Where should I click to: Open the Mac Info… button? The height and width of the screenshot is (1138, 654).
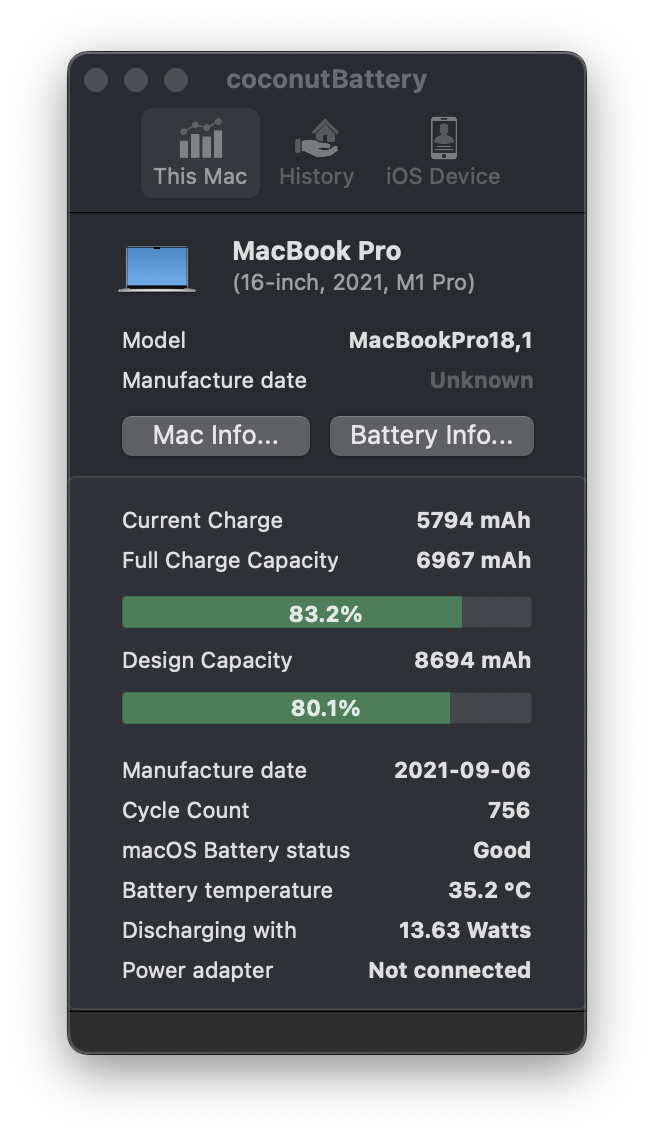click(x=216, y=435)
